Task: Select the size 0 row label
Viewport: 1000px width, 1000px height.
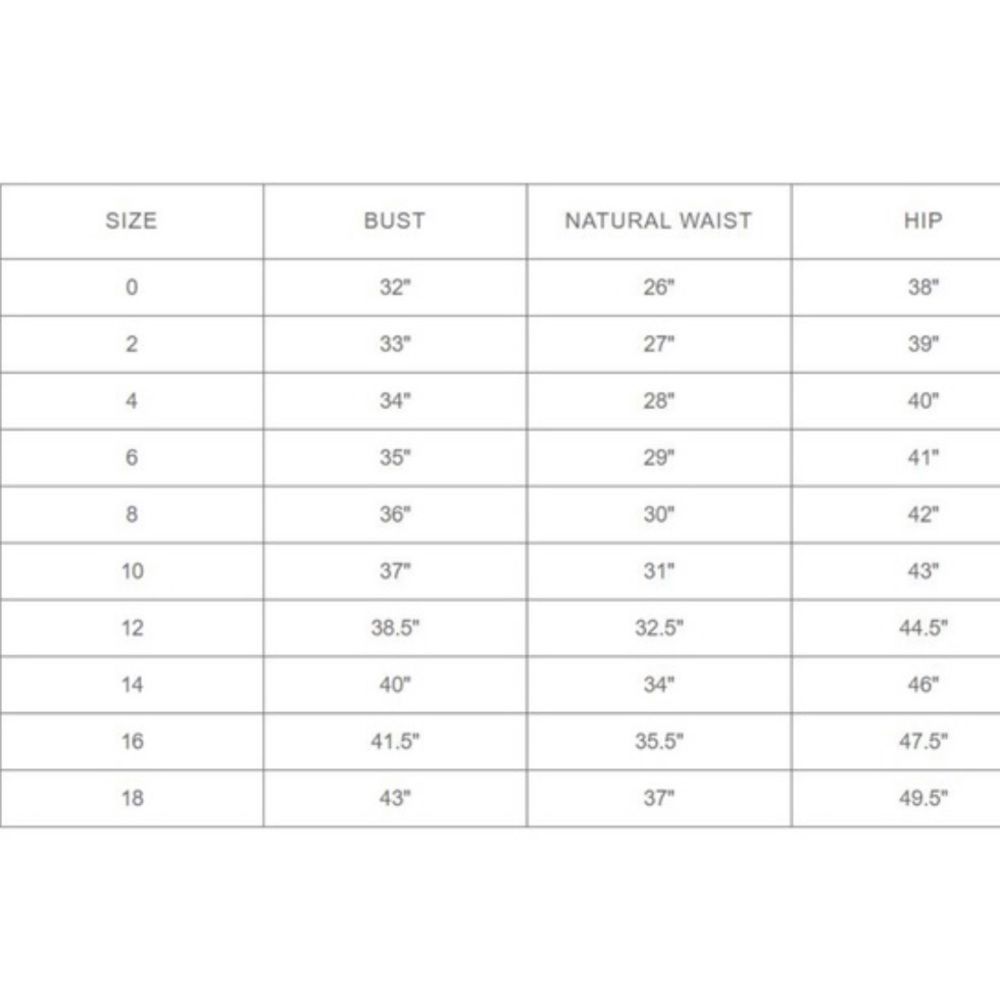Action: tap(131, 287)
